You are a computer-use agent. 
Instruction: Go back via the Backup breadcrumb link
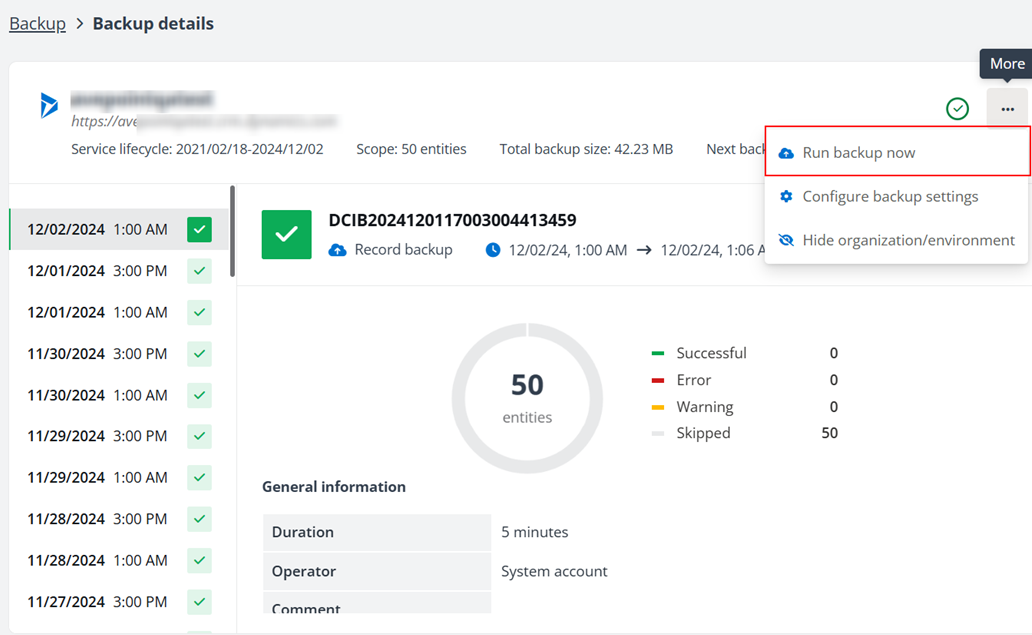pos(38,24)
